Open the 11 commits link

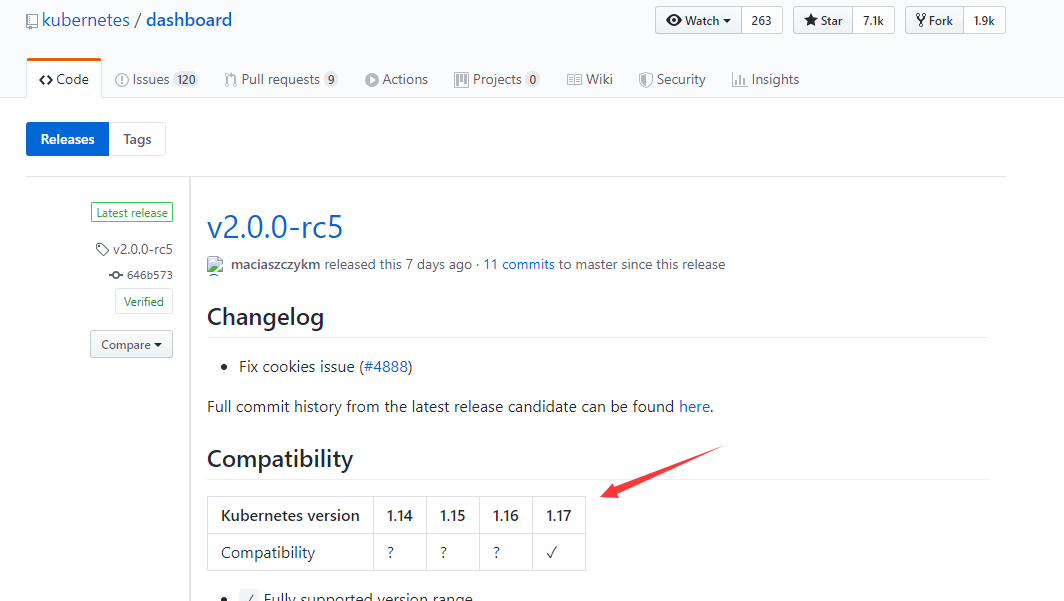(x=519, y=265)
